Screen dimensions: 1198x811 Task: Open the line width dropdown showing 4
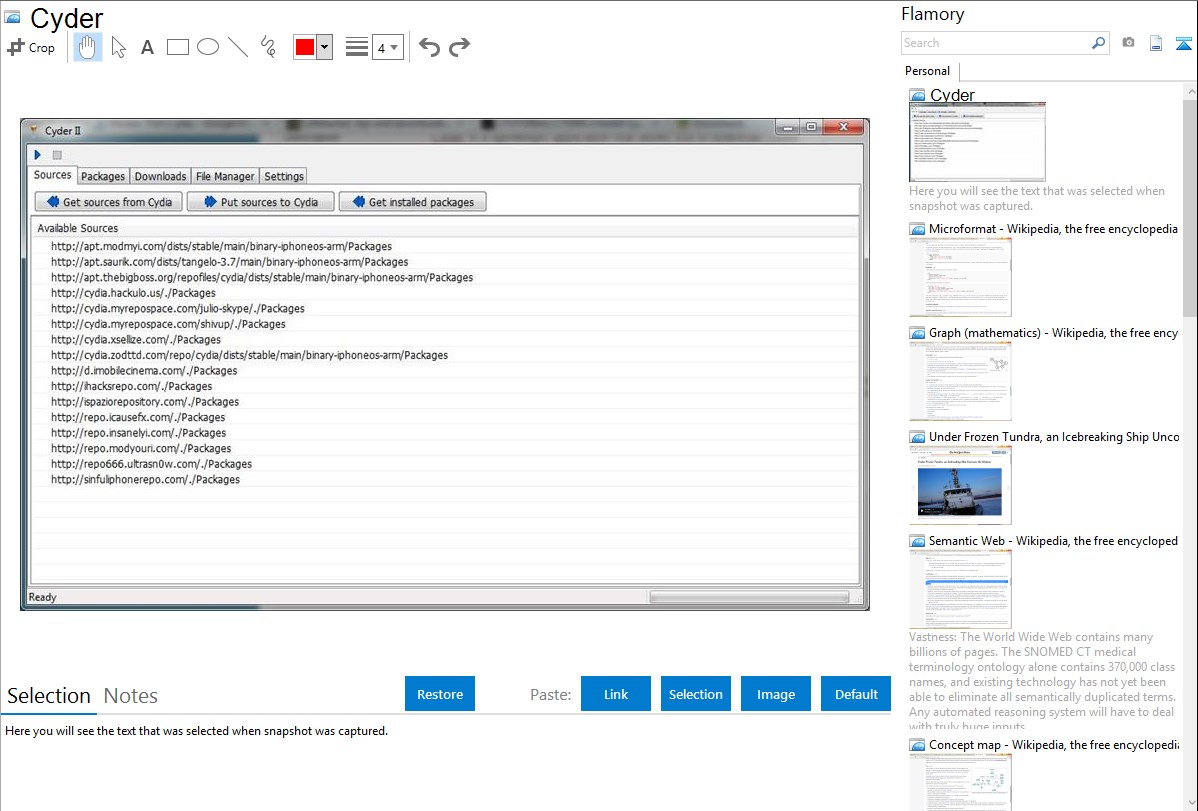coord(387,47)
